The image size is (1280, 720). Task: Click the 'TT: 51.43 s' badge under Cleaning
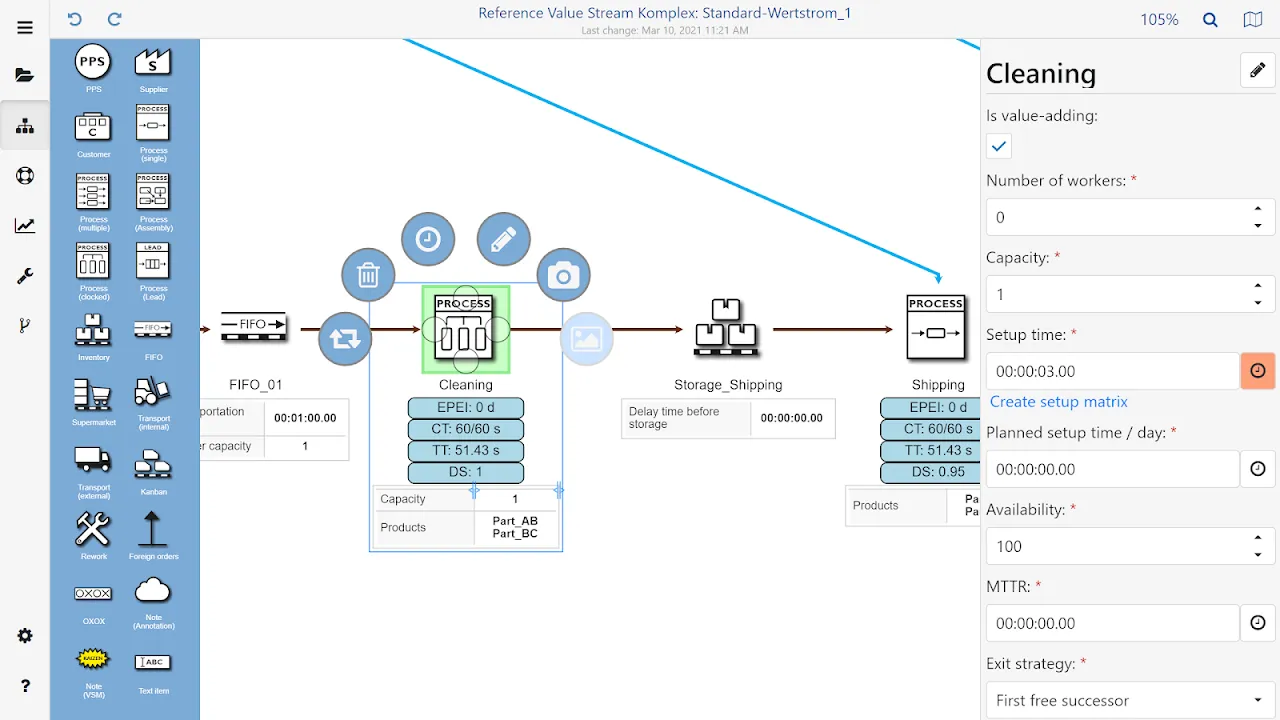coord(465,451)
